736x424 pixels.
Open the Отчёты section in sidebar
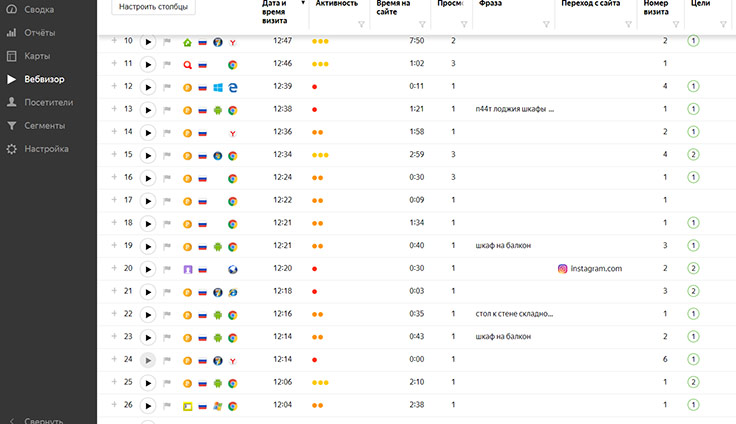click(39, 33)
